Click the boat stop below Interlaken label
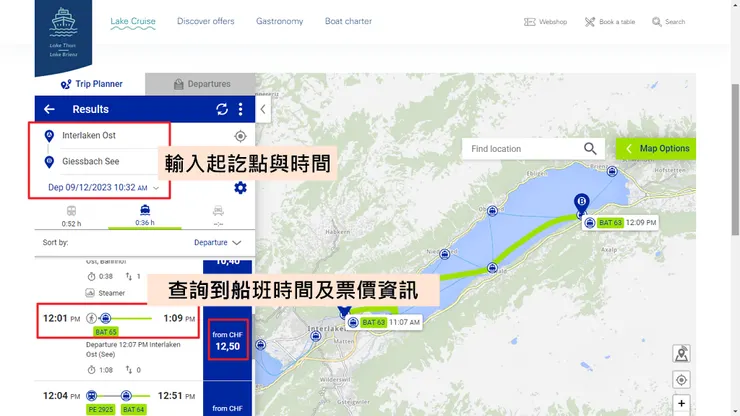Viewport: 740px width, 416px height. point(316,336)
